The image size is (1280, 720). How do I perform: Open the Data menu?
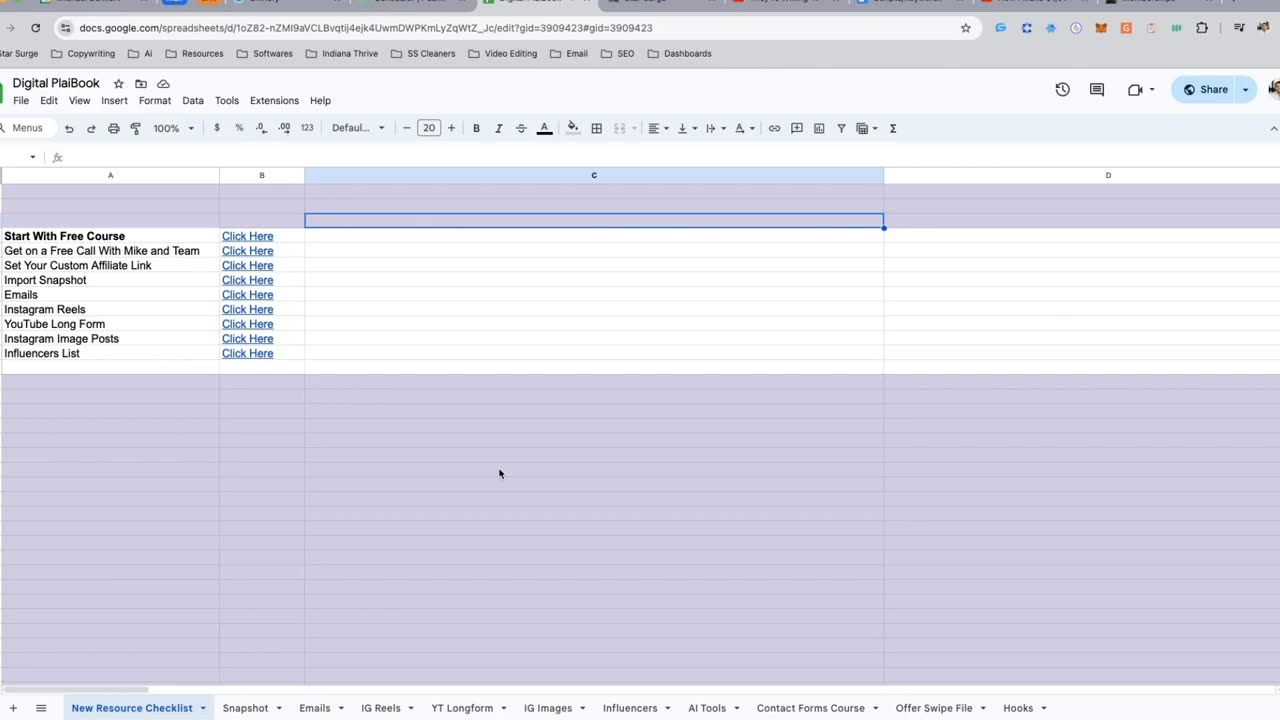click(x=193, y=101)
